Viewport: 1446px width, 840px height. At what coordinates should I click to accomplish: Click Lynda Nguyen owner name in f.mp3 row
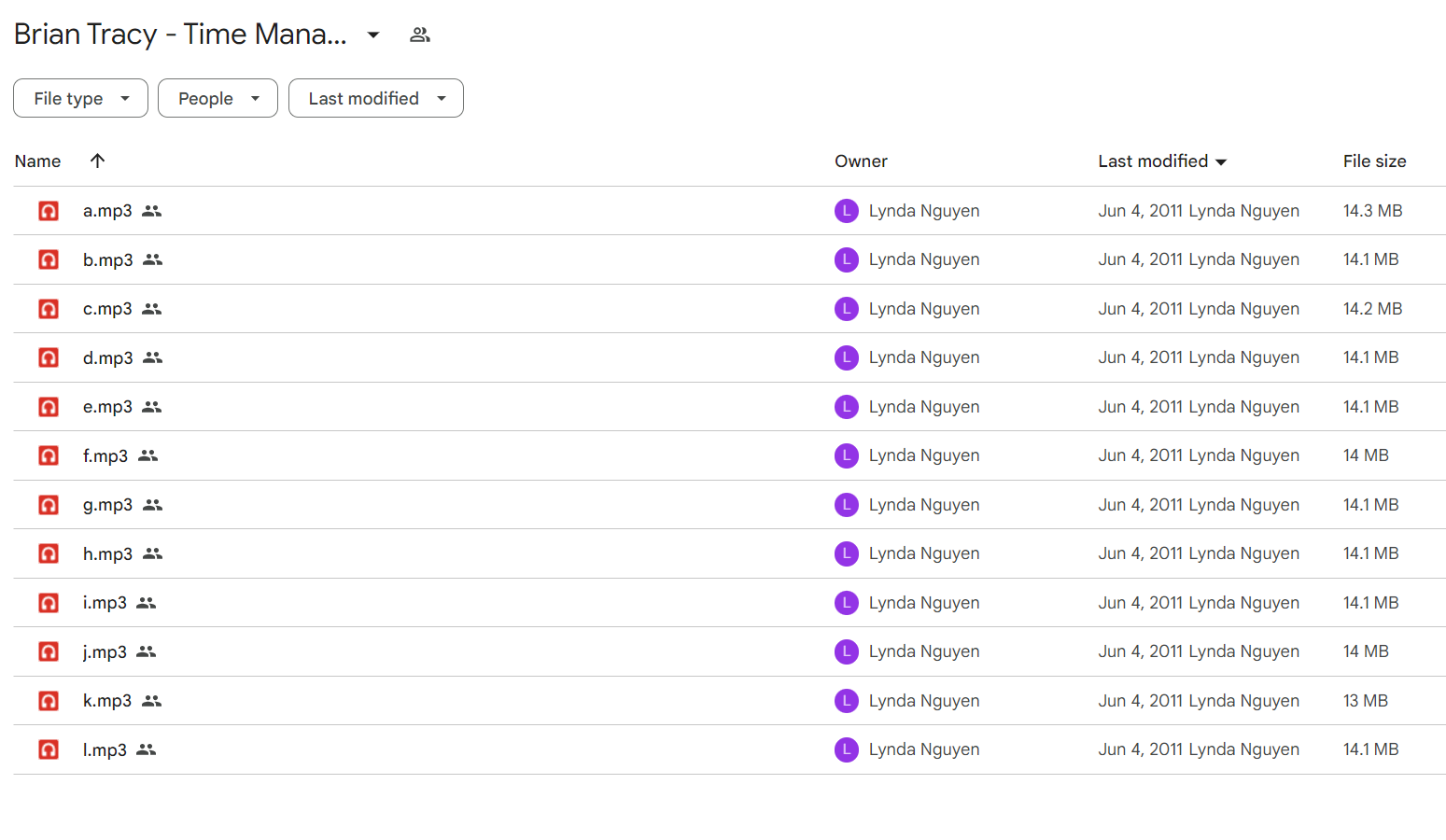924,455
